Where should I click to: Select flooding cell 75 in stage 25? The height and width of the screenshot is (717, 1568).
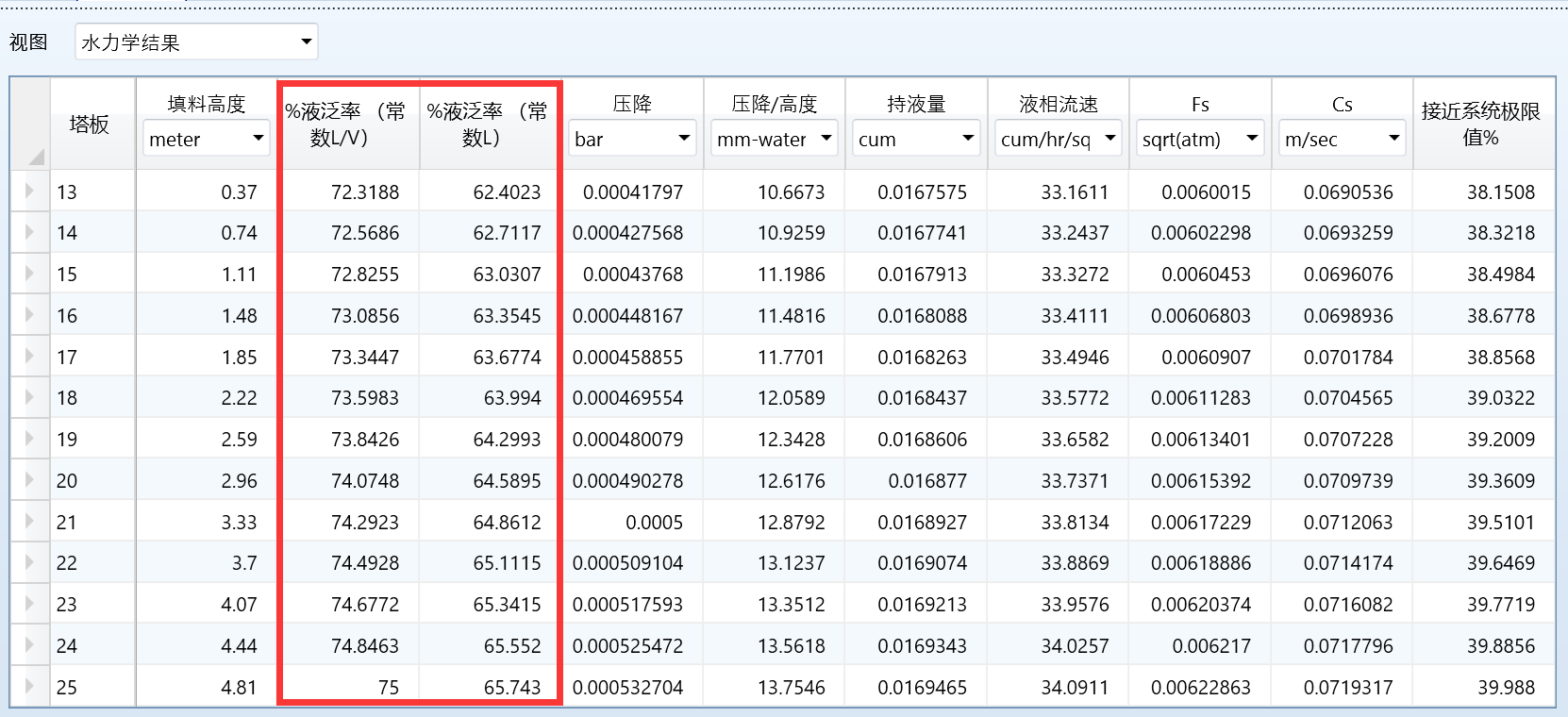tap(348, 687)
